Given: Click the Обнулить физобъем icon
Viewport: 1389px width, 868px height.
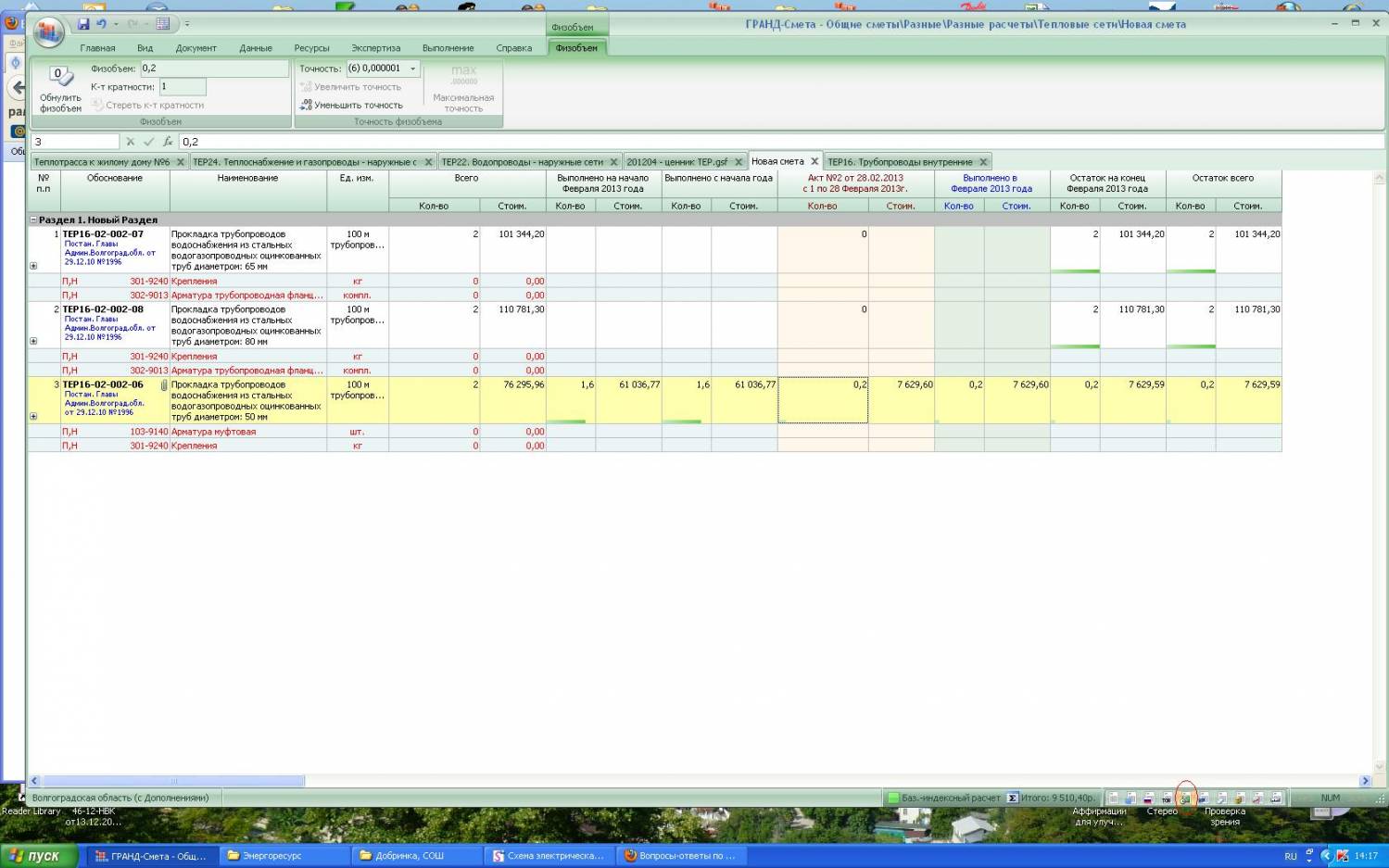Looking at the screenshot, I should [60, 77].
